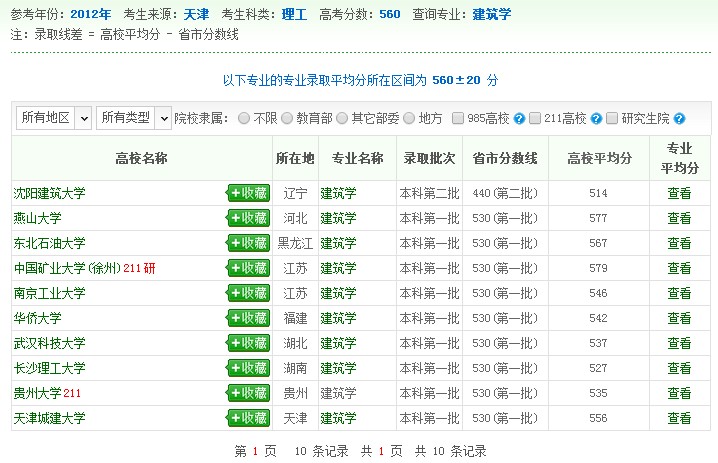Favorite 中国矿业大学(徐州) with 收藏 button

(x=248, y=268)
